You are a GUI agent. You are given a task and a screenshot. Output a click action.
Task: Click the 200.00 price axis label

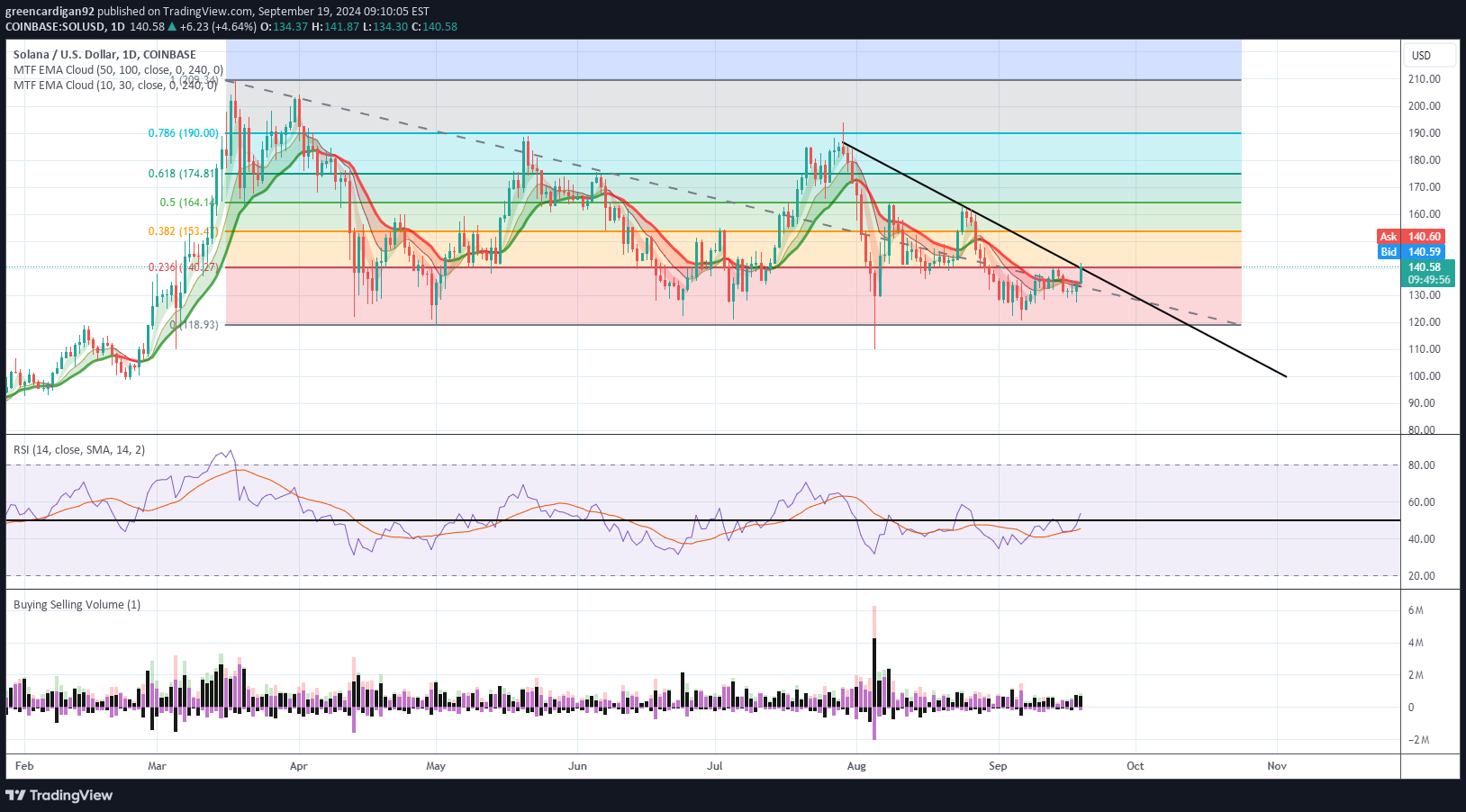(x=1425, y=106)
